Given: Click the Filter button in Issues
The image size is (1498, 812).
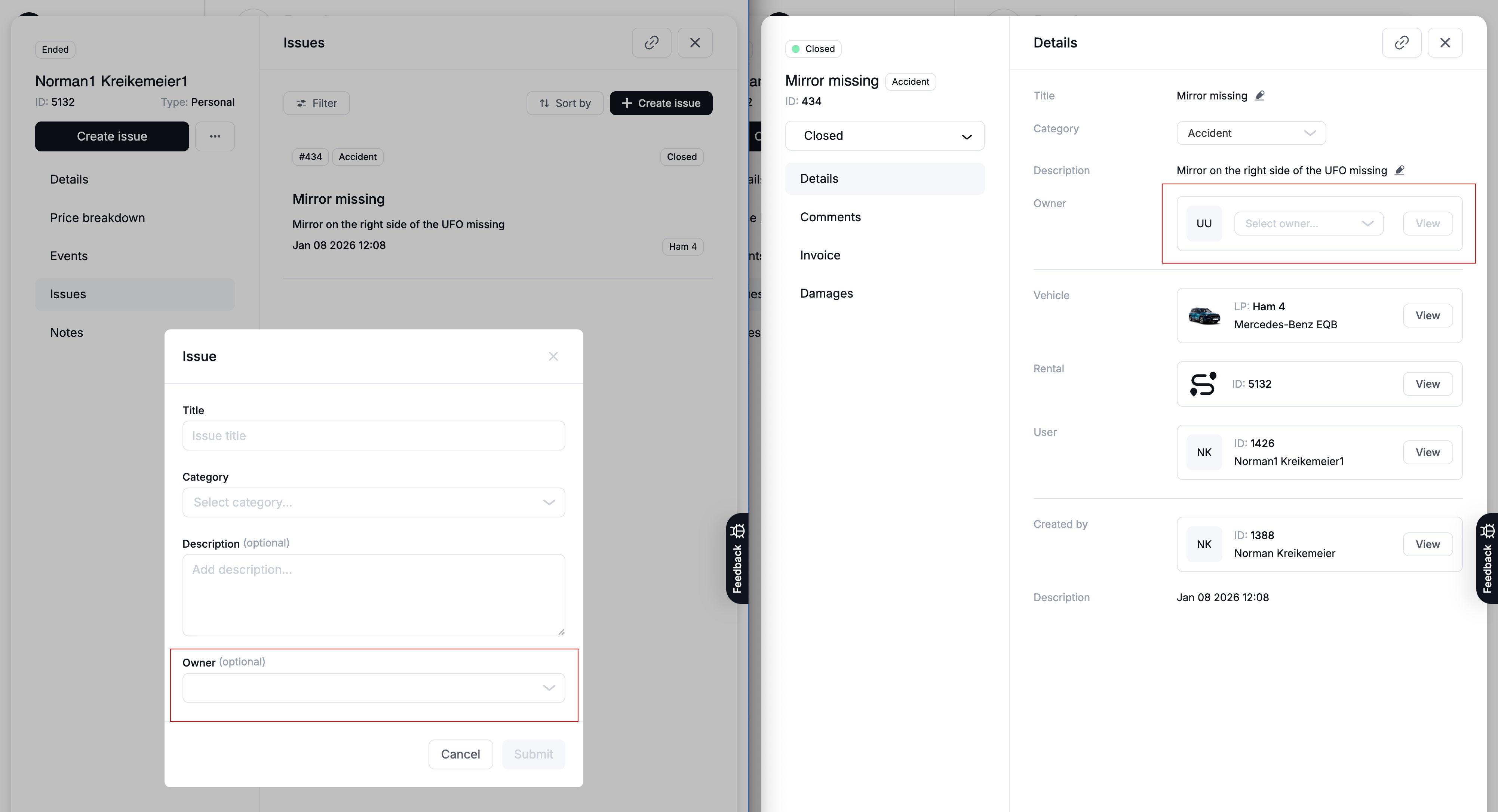Looking at the screenshot, I should tap(316, 104).
